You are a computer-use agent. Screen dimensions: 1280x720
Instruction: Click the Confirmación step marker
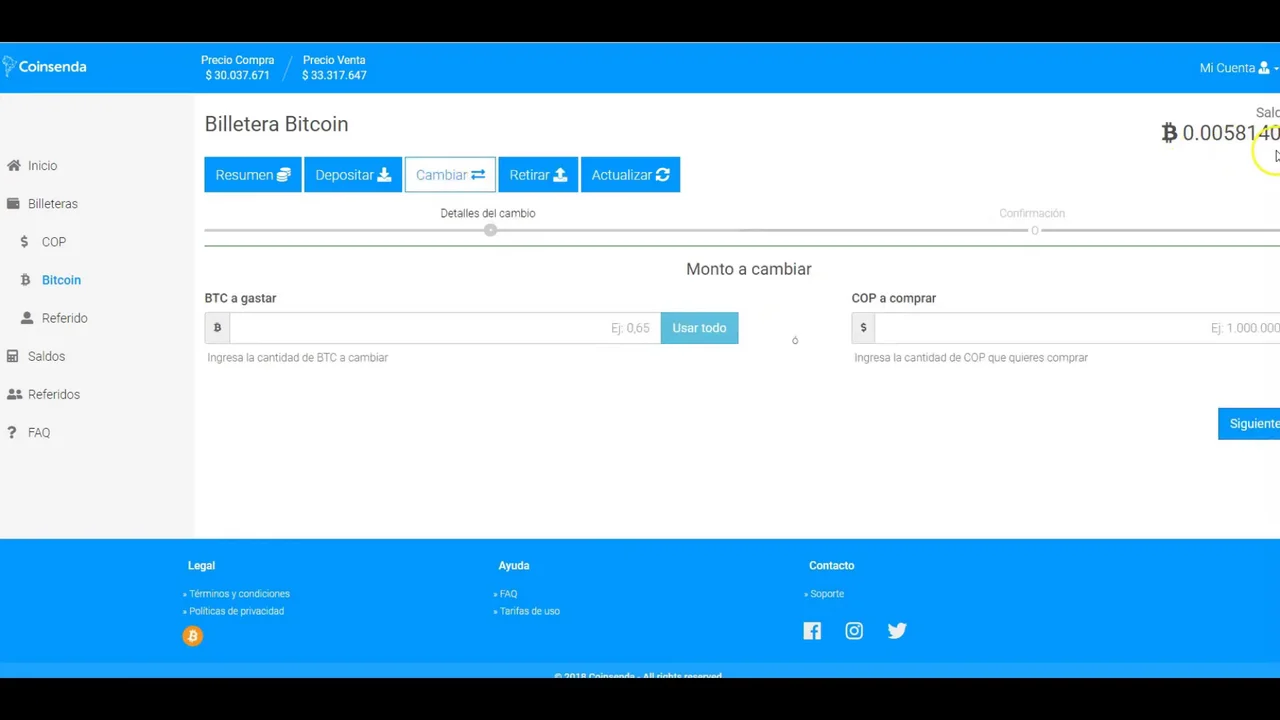click(x=1035, y=231)
